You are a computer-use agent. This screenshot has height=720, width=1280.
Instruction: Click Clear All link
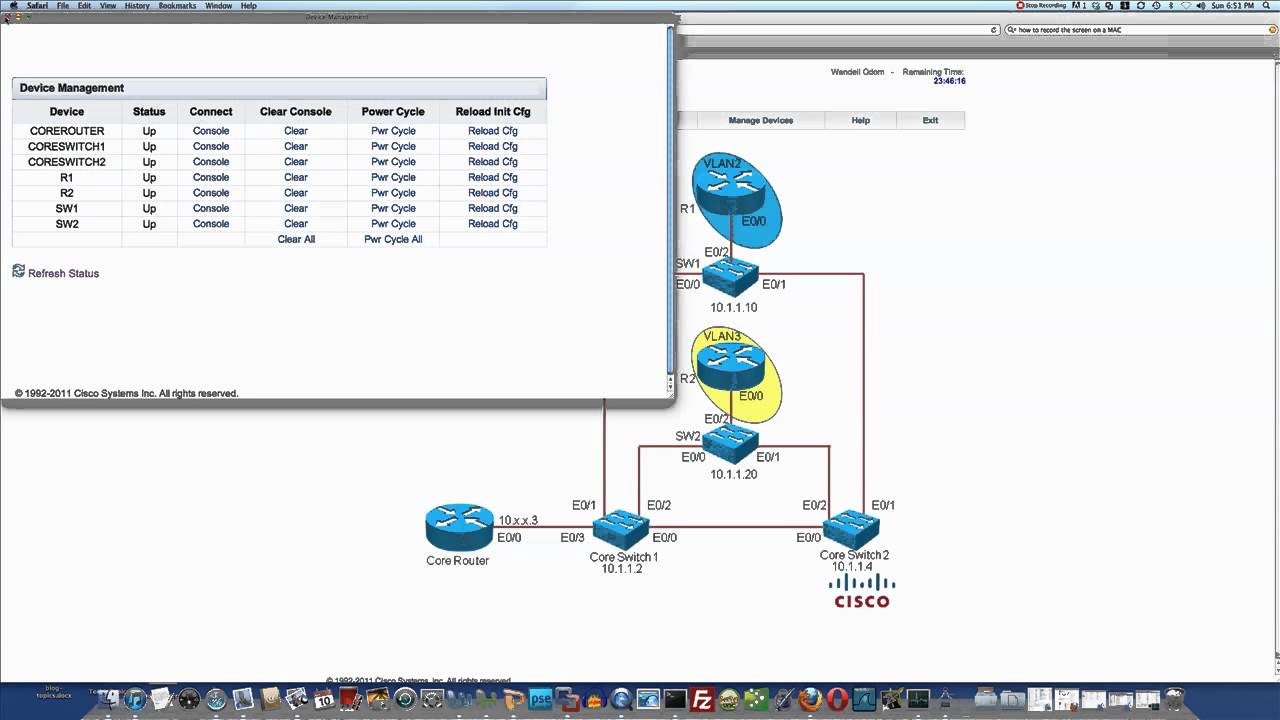click(296, 239)
